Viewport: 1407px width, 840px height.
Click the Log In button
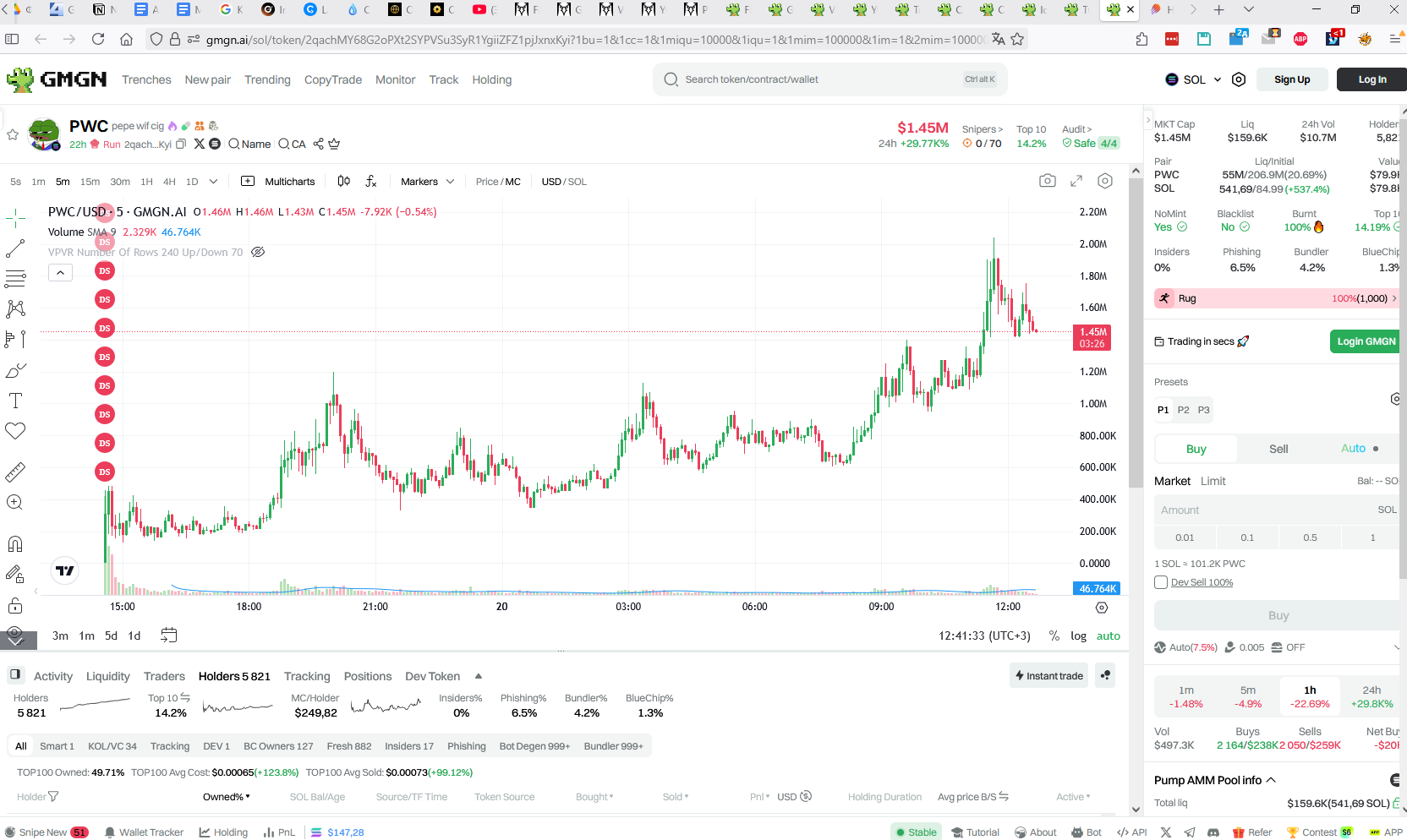pos(1371,79)
